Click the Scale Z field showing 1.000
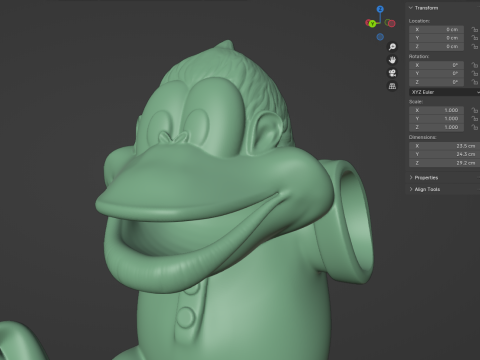480x360 pixels. [x=436, y=127]
